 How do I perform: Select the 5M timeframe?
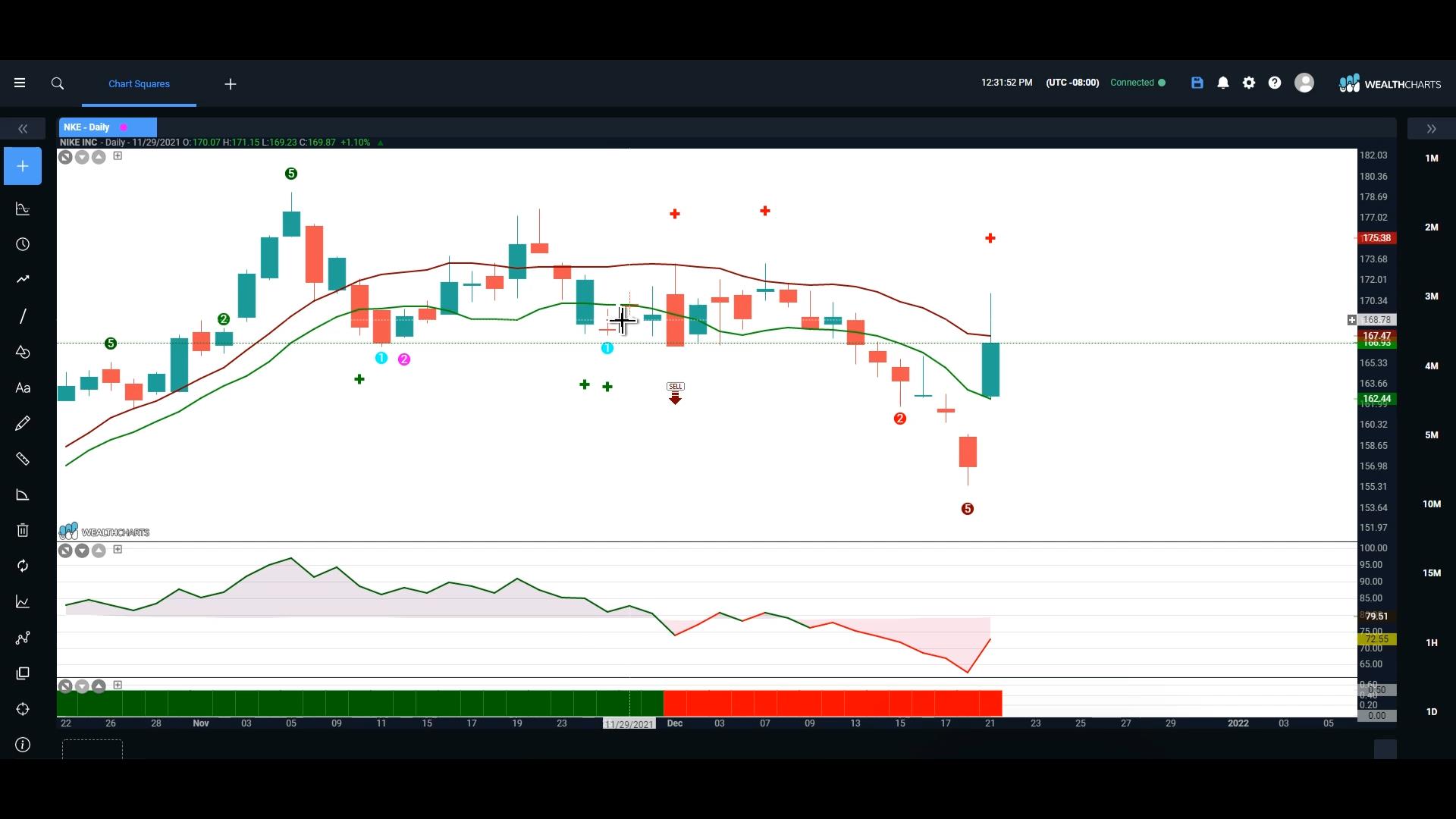[x=1432, y=435]
